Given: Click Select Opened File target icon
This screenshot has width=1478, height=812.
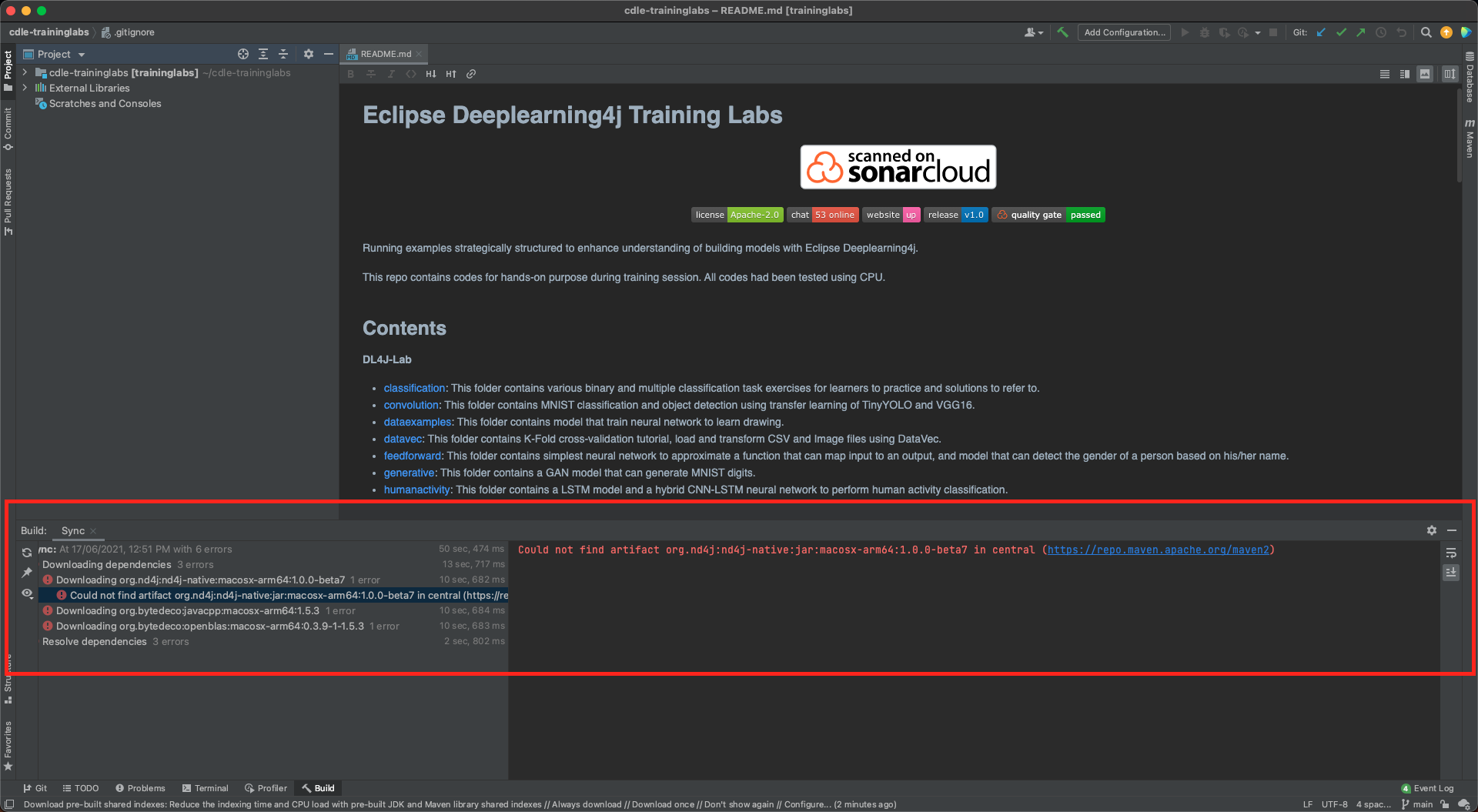Looking at the screenshot, I should point(243,54).
